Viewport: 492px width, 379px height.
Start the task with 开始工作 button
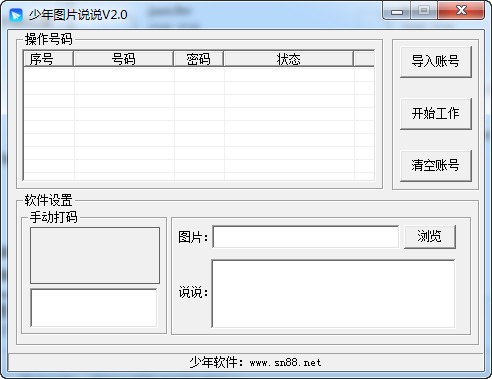pos(436,114)
